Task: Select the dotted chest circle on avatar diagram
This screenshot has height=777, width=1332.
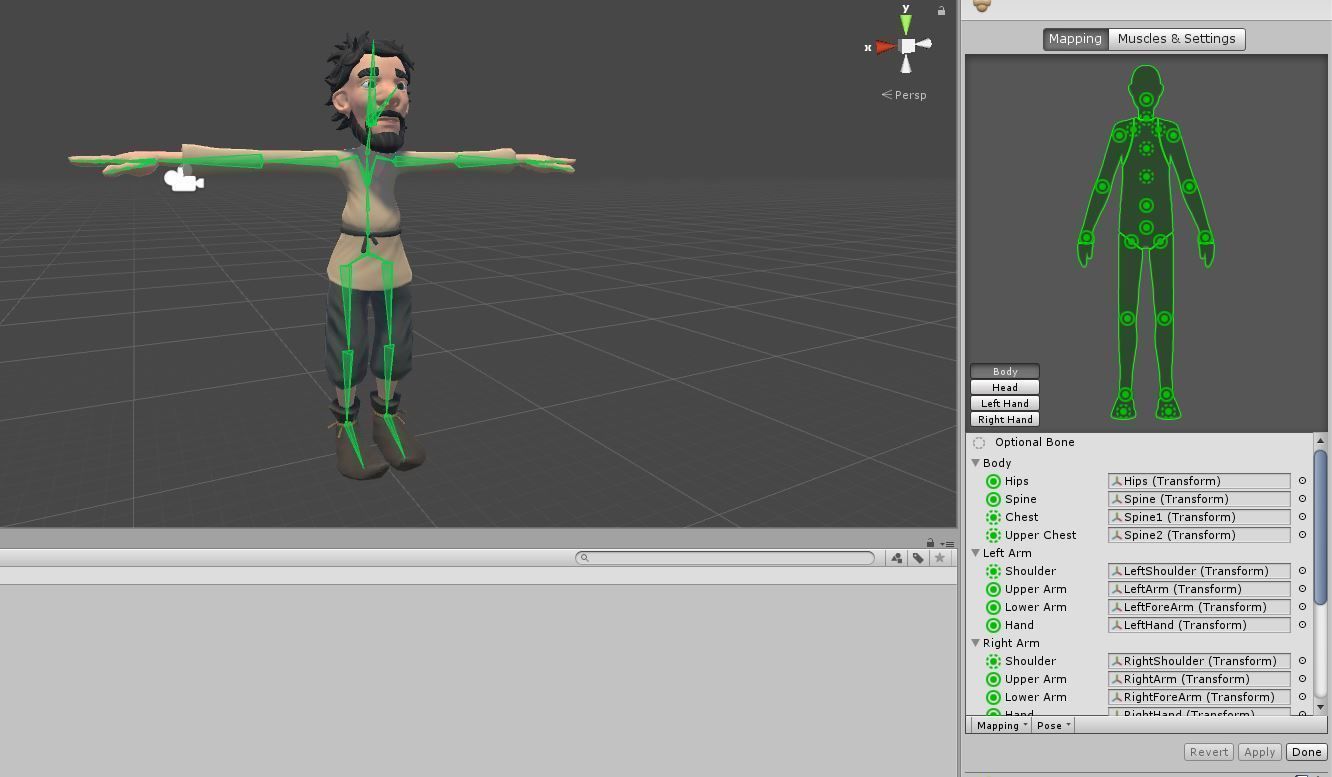Action: (1146, 177)
